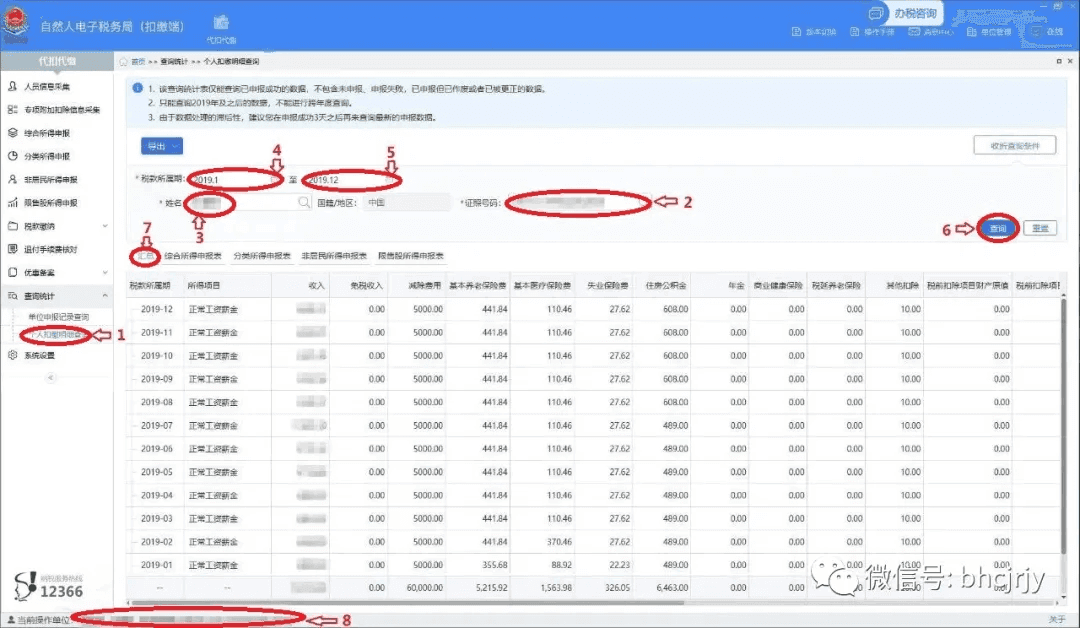
Task: Switch to the 限售股所得申报表 tab
Action: click(411, 256)
